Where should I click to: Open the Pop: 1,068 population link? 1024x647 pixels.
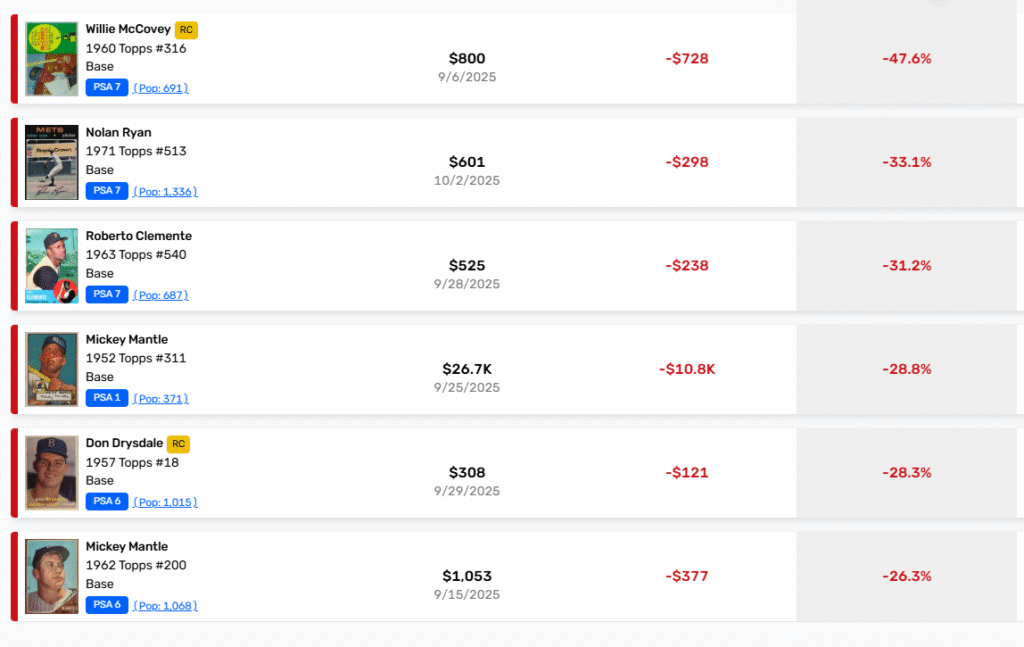click(165, 606)
